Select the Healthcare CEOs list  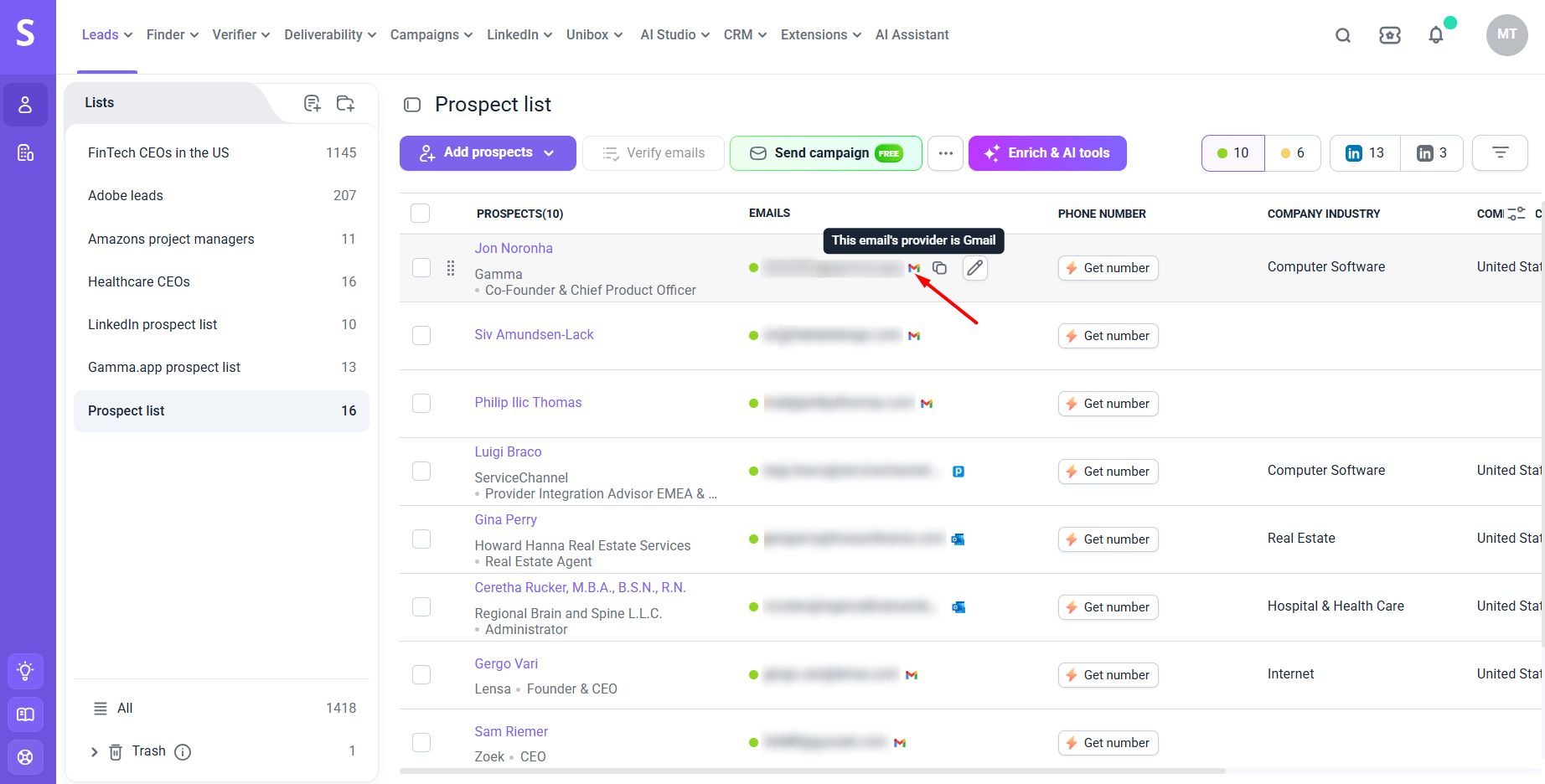click(221, 281)
